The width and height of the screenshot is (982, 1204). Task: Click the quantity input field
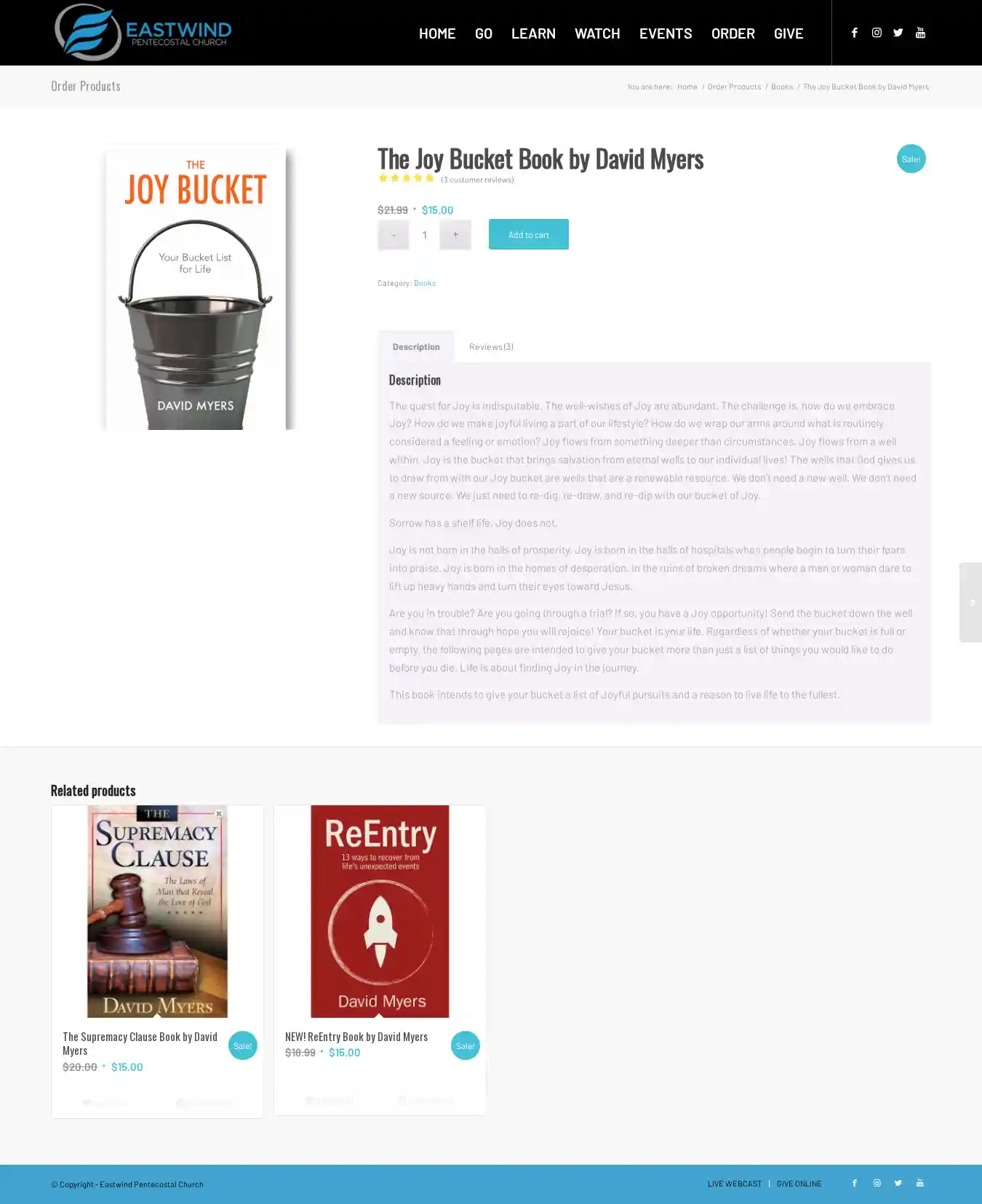[x=425, y=234]
